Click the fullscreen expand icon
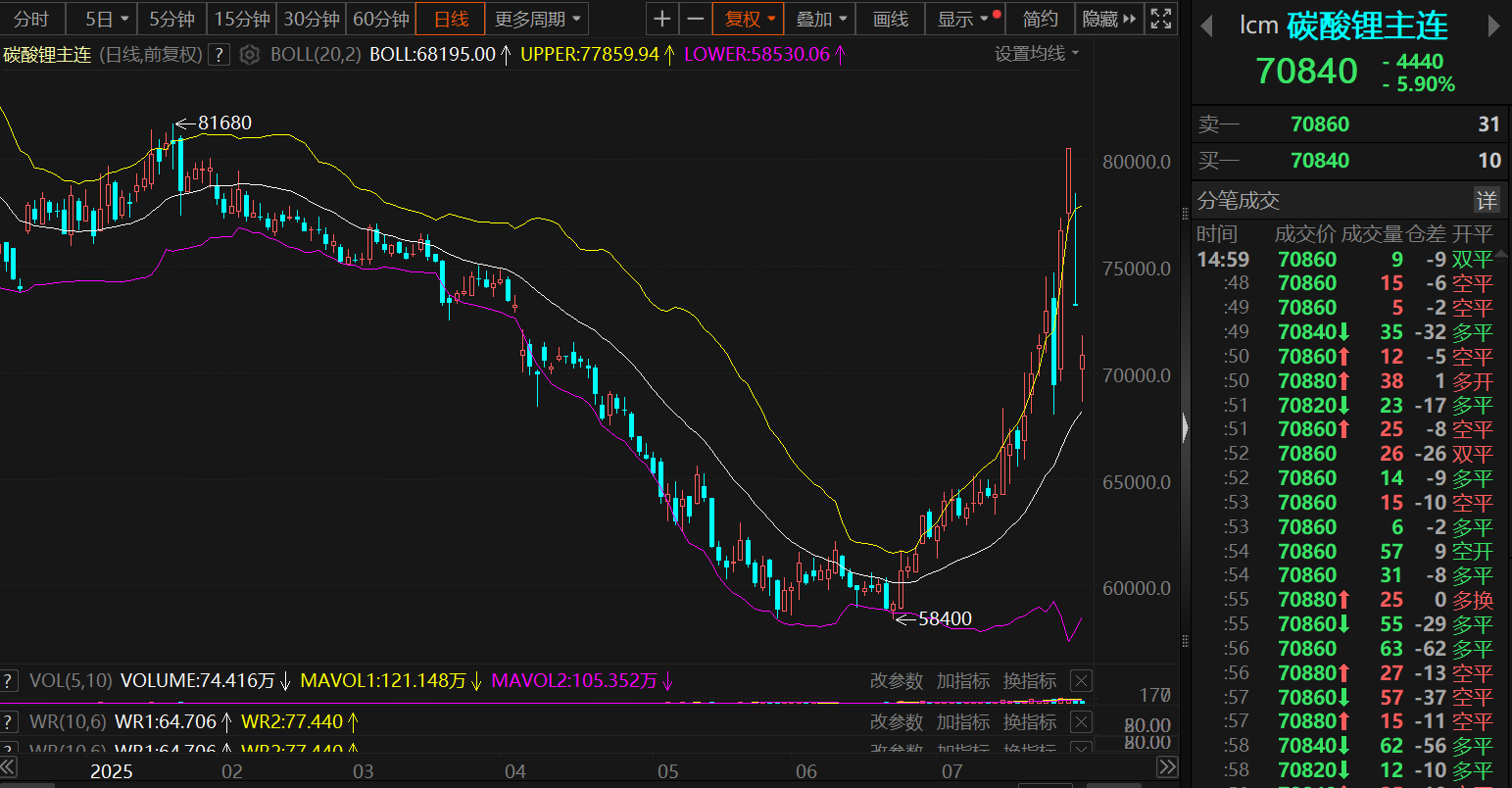The width and height of the screenshot is (1512, 788). [x=1160, y=19]
